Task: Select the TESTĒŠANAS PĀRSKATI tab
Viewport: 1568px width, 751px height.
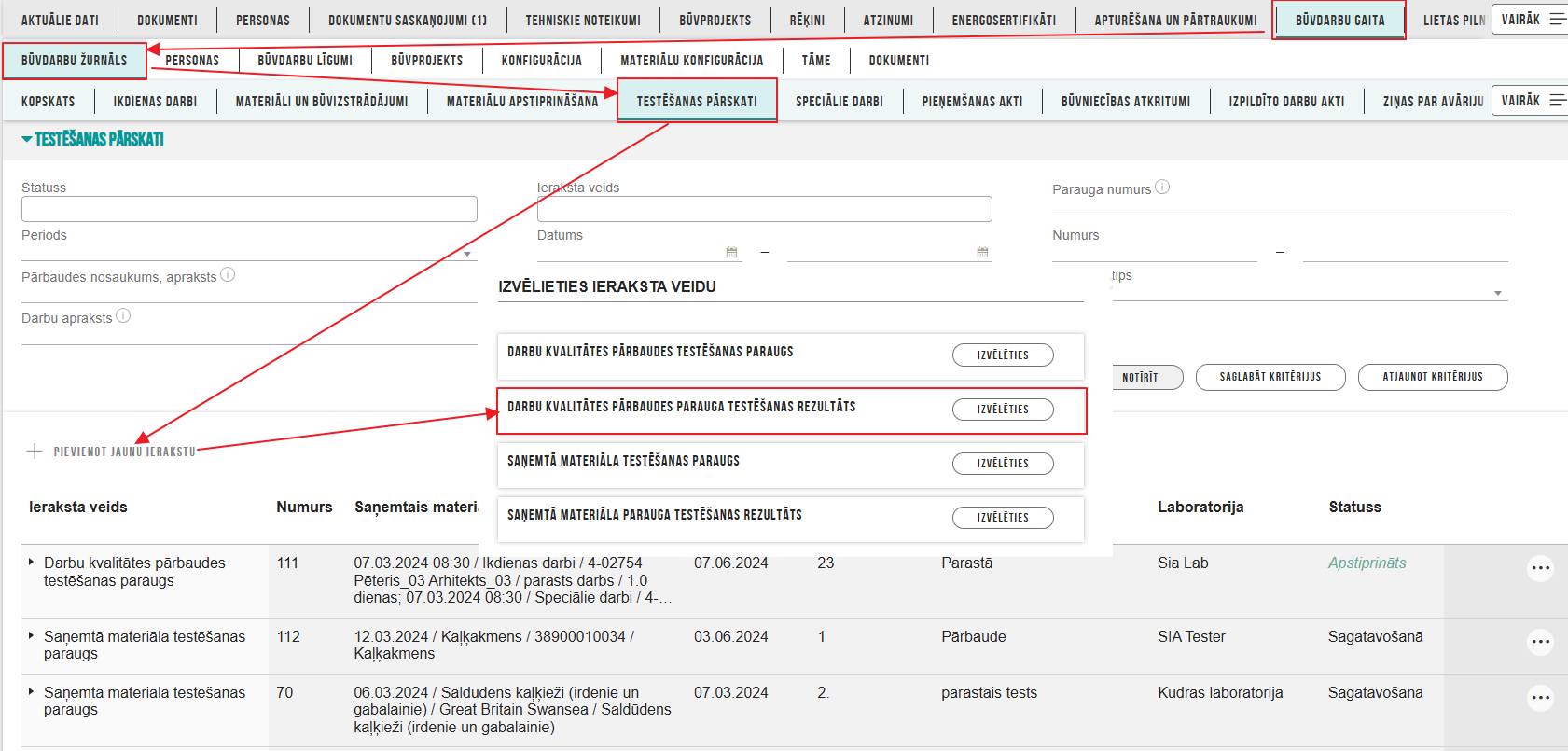Action: (x=697, y=101)
